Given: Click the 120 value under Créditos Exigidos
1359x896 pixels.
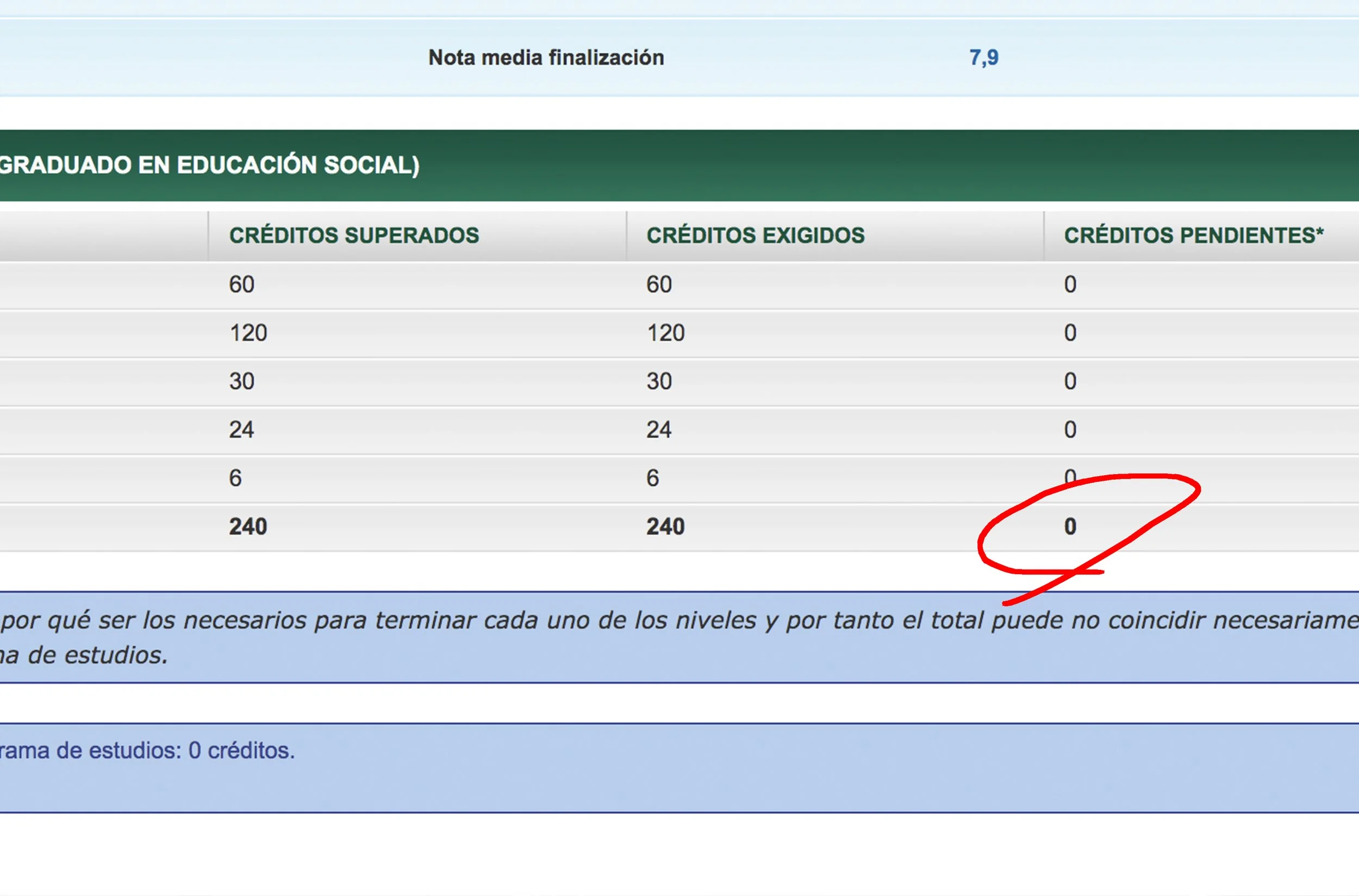Looking at the screenshot, I should pos(665,333).
